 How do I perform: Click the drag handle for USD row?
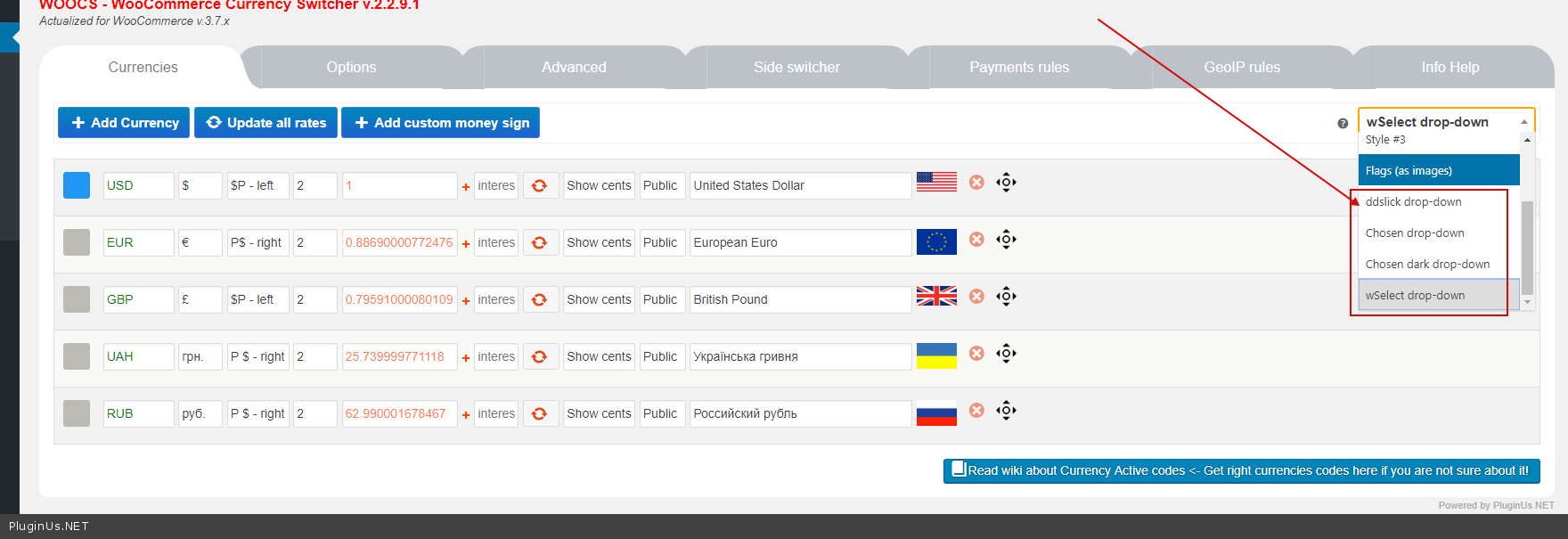(x=1006, y=183)
